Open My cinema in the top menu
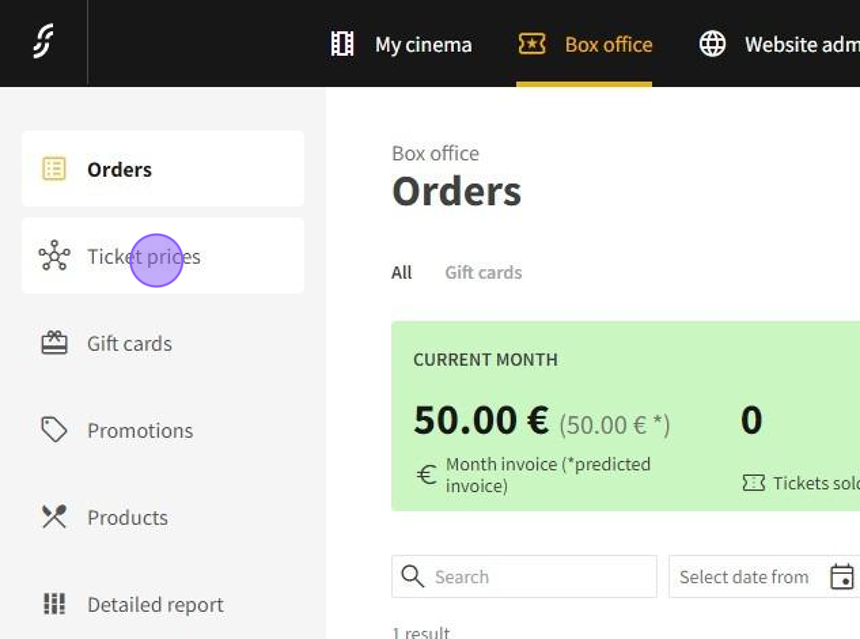Image resolution: width=860 pixels, height=639 pixels. pos(423,45)
